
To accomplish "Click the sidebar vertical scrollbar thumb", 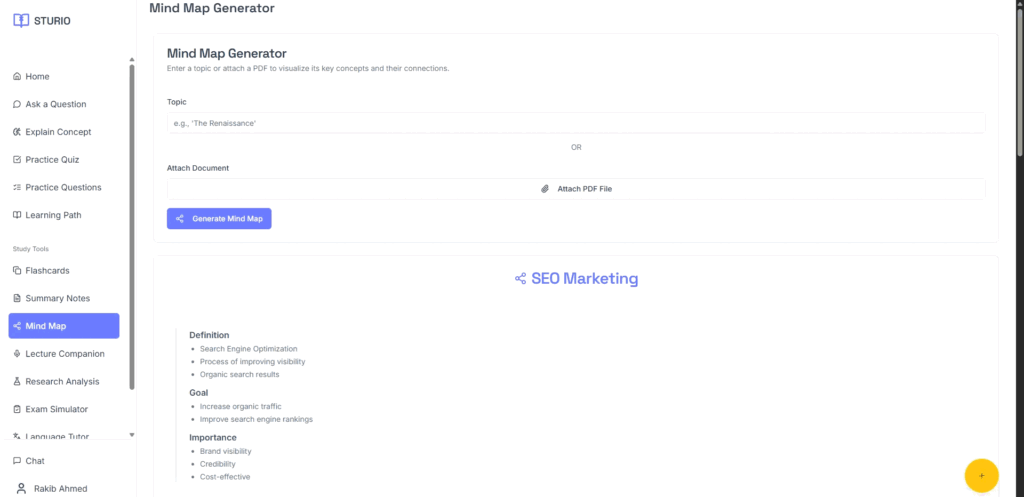I will click(132, 227).
